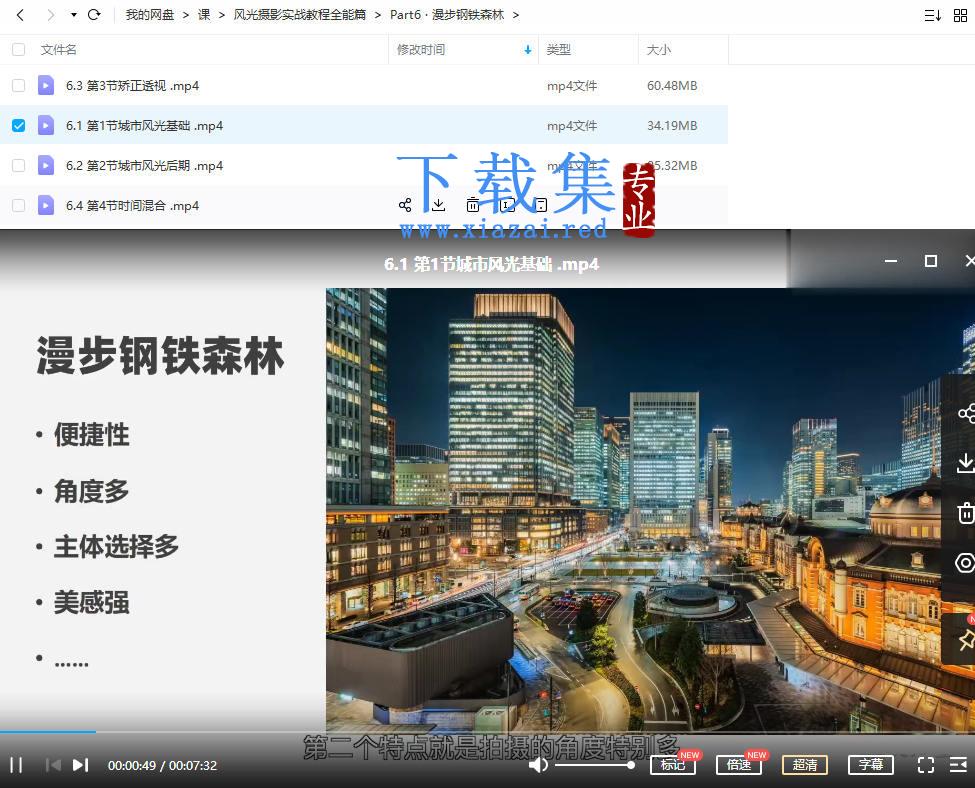The image size is (975, 788).
Task: Switch to grid view layout
Action: click(961, 16)
